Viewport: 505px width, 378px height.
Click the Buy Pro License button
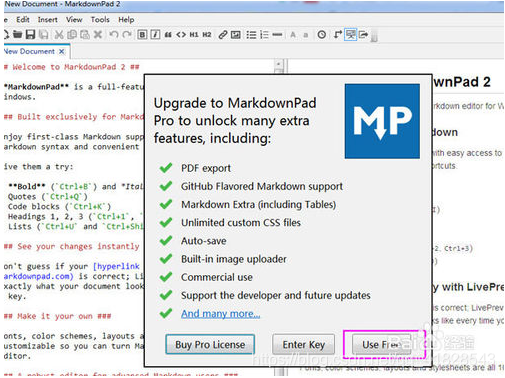tap(210, 344)
